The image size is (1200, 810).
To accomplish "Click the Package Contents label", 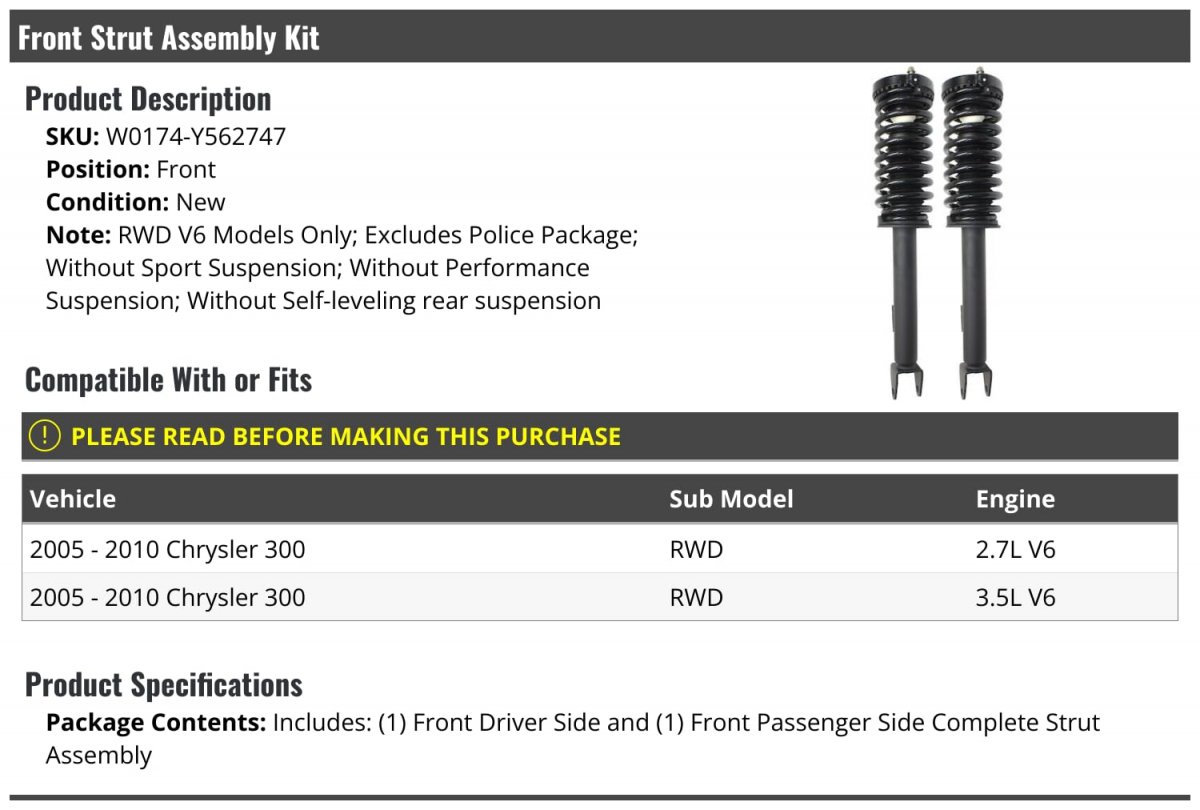I will point(155,722).
